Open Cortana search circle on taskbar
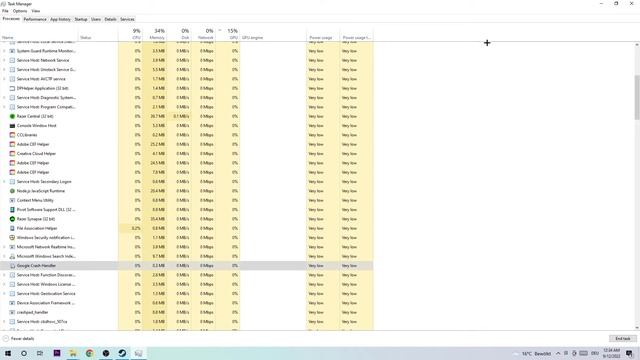 click(24, 353)
